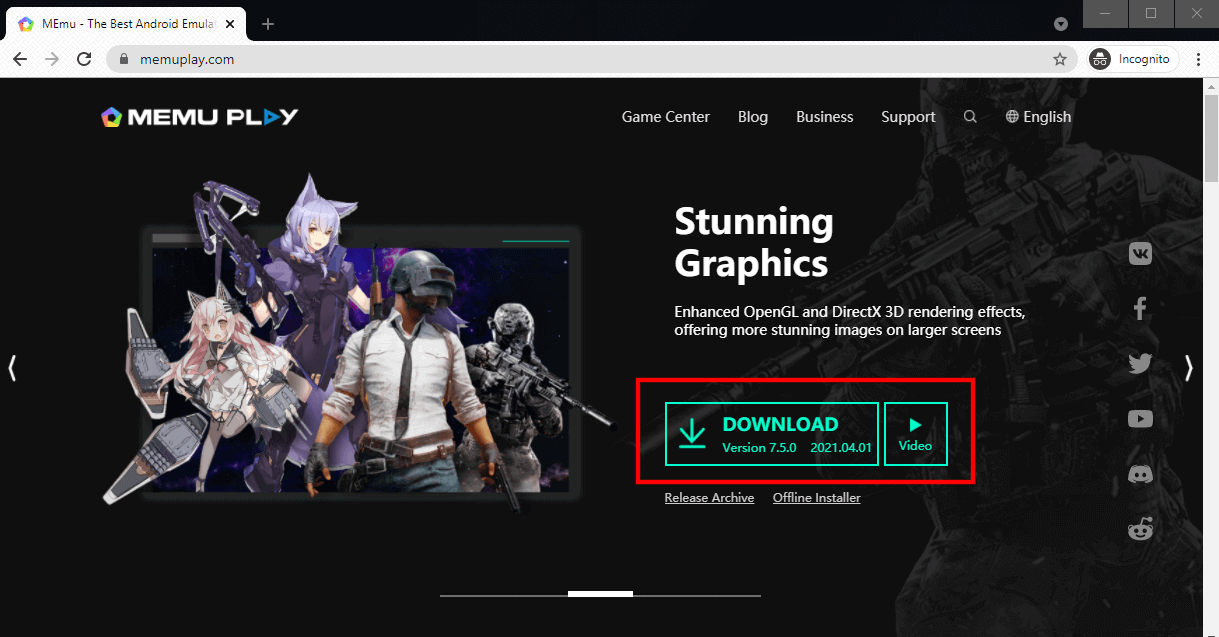Open the Blog menu item
The image size is (1219, 637).
tap(753, 117)
